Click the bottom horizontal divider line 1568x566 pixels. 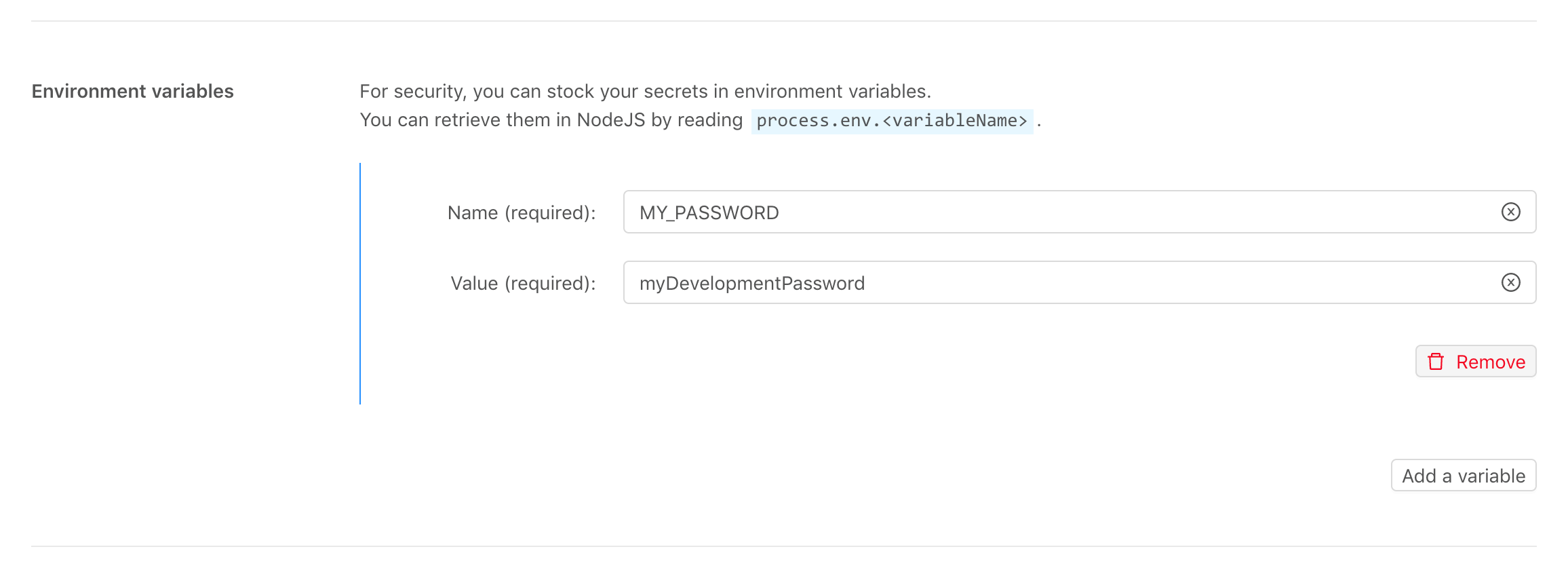coord(783,546)
